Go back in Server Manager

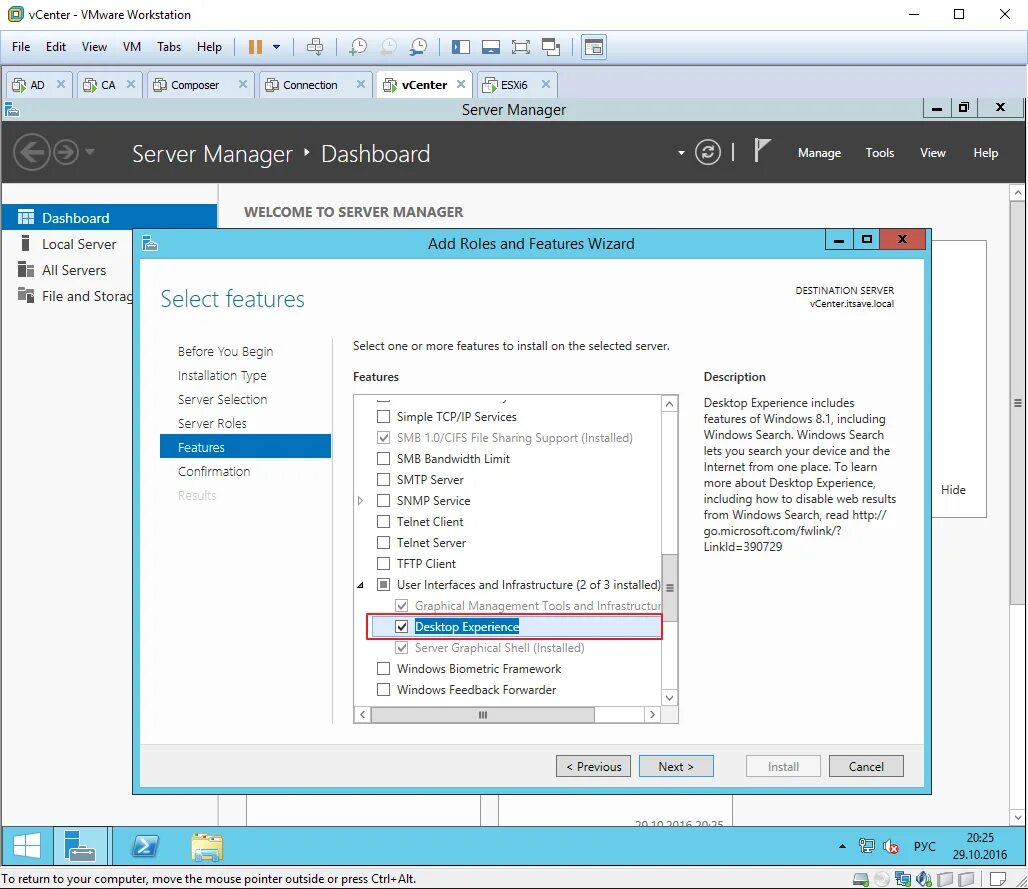(x=31, y=153)
